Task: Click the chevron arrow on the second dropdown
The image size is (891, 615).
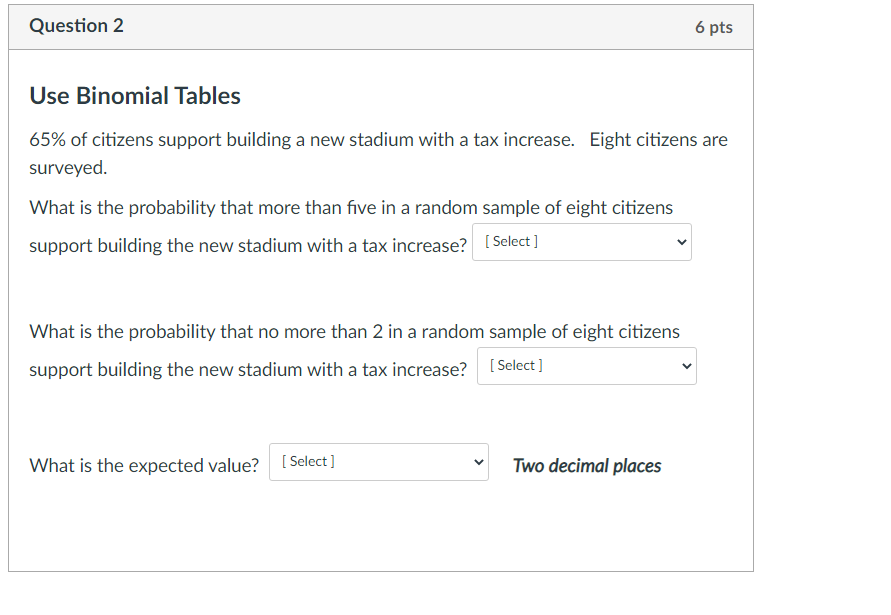Action: tap(688, 365)
